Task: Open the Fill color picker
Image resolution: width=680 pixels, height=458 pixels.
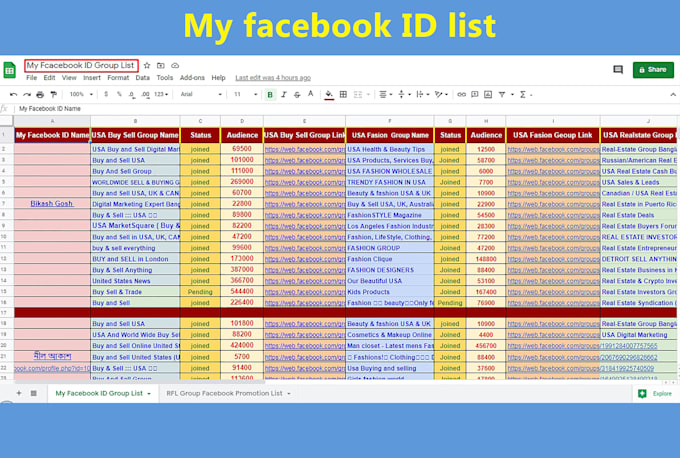Action: pos(329,94)
